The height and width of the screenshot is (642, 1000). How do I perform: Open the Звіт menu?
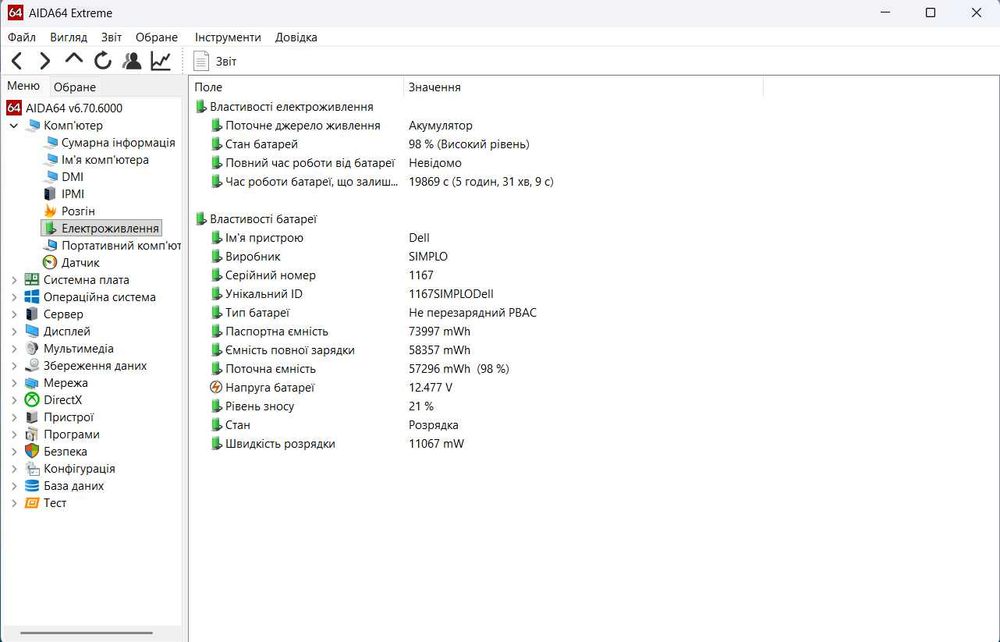coord(111,37)
